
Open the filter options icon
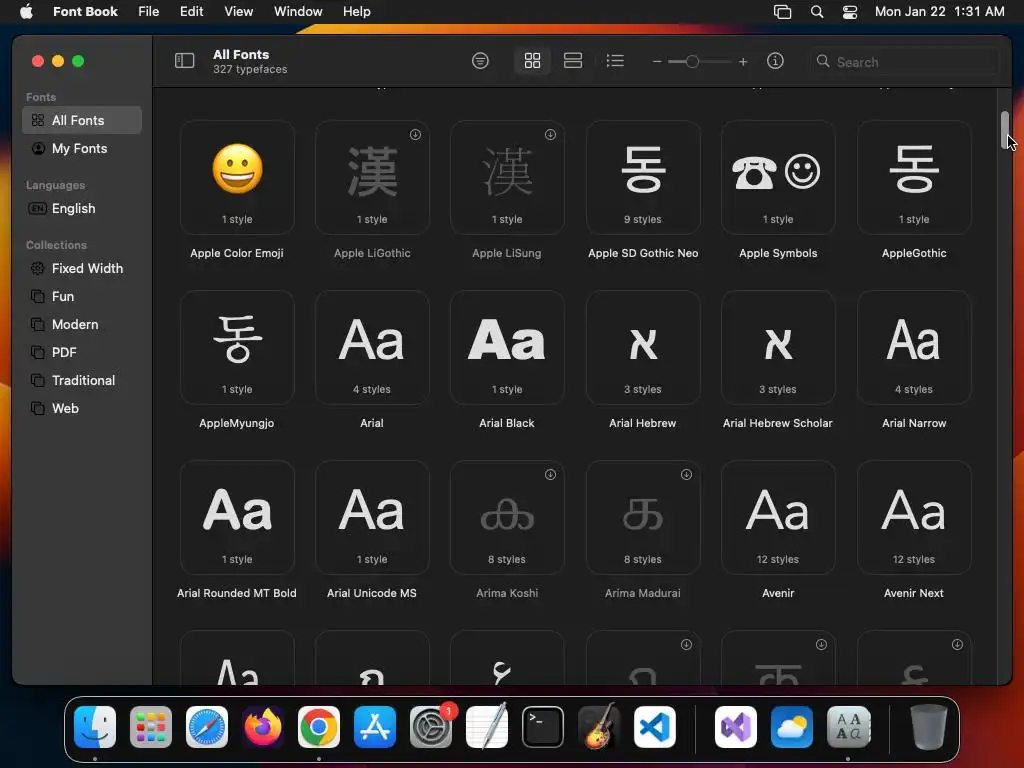tap(480, 61)
